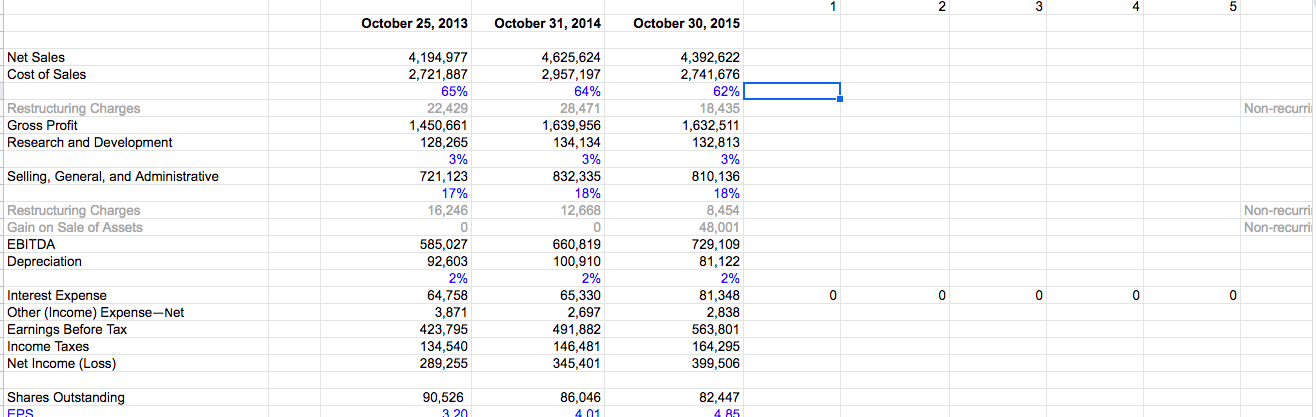The width and height of the screenshot is (1316, 417).
Task: Click earnings before tax value 491,882
Action: pos(576,329)
